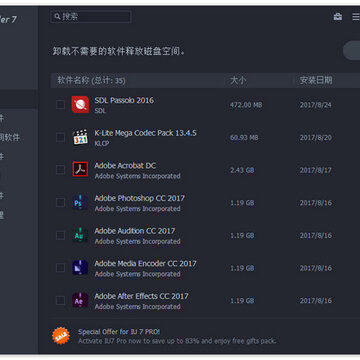
Task: Sort by 软件名称 column header
Action: [x=91, y=80]
